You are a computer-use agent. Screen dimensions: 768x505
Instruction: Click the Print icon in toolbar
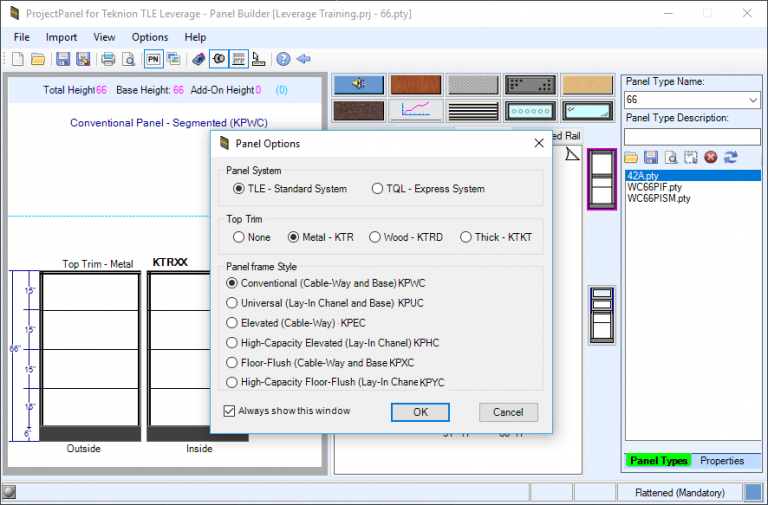pyautogui.click(x=108, y=59)
